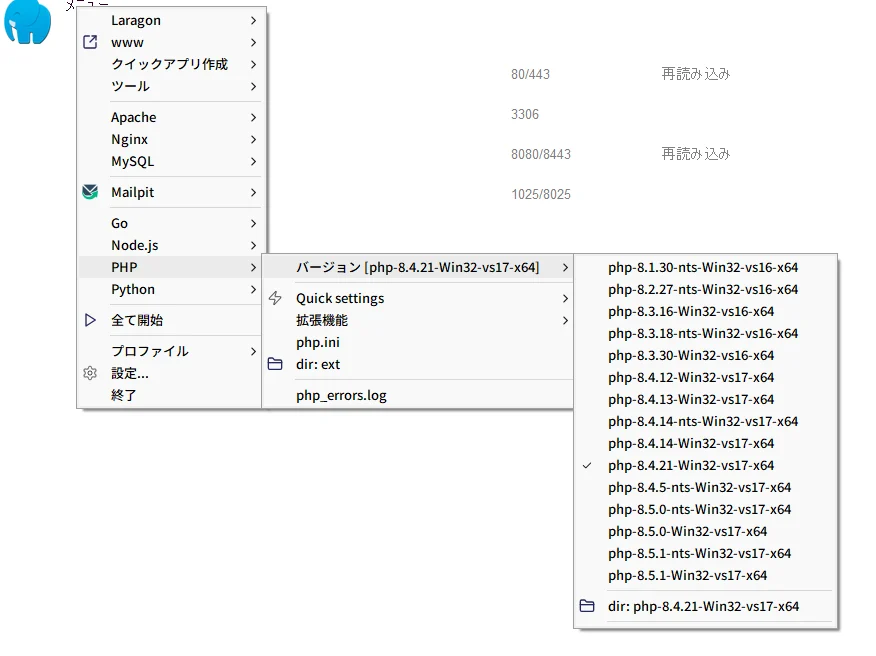Select php-8.3.16-Win32-vs16-x64 version
The width and height of the screenshot is (876, 656).
[705, 311]
